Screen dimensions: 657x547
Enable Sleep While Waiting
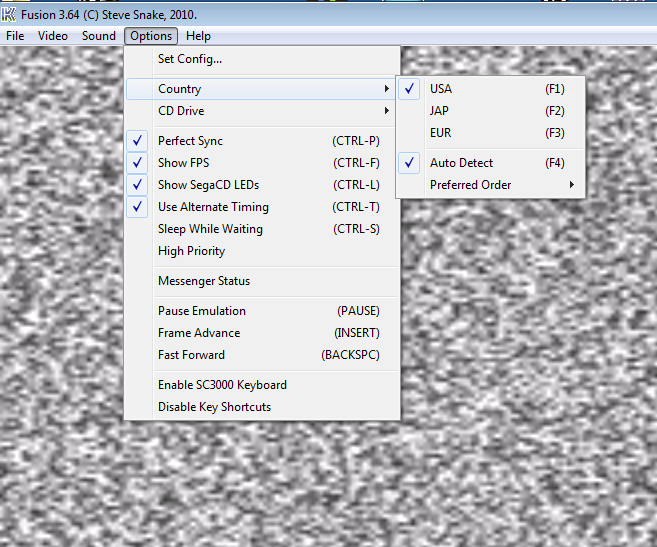262,229
